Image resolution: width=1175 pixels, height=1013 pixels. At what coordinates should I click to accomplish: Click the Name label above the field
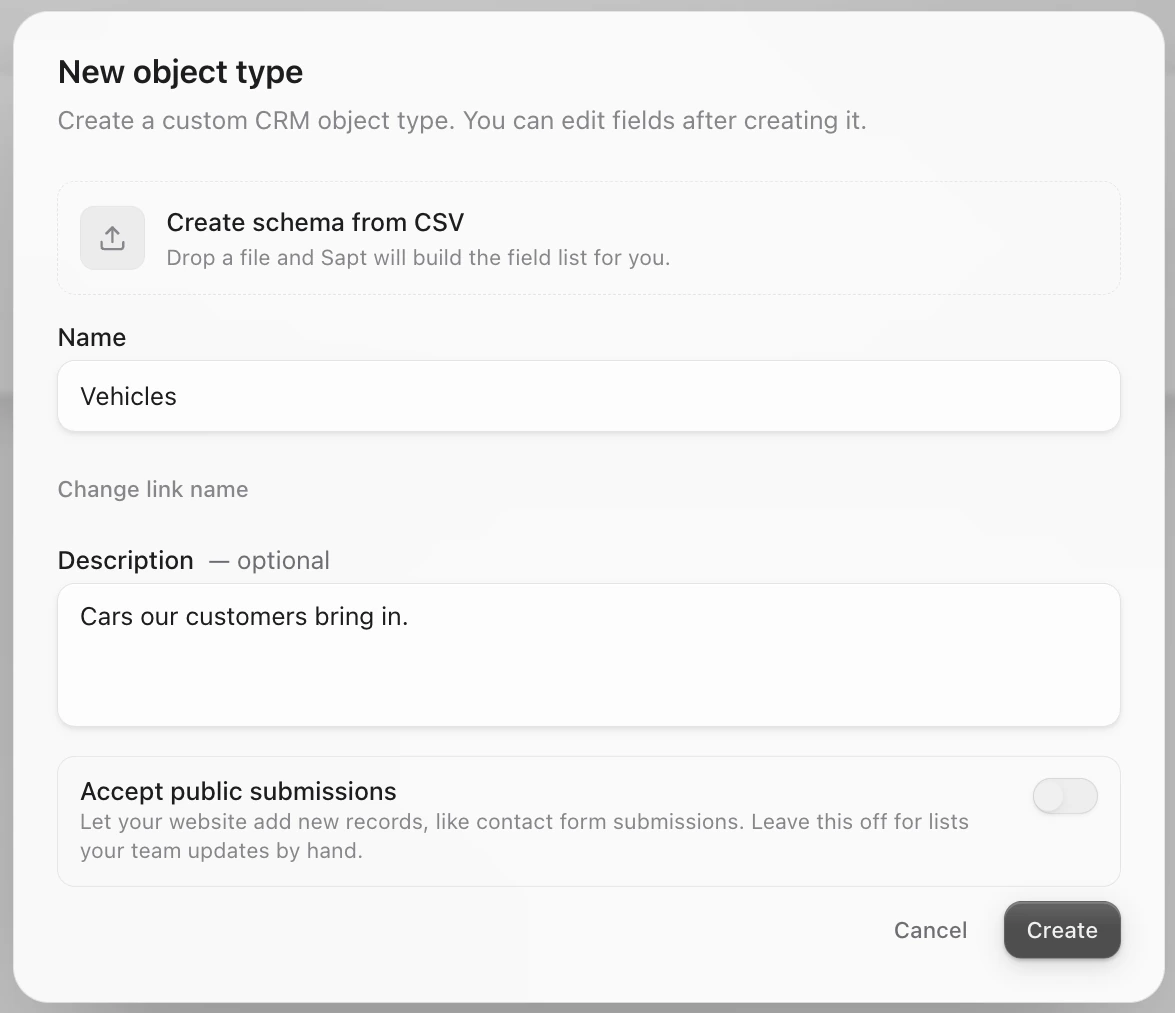(x=92, y=337)
